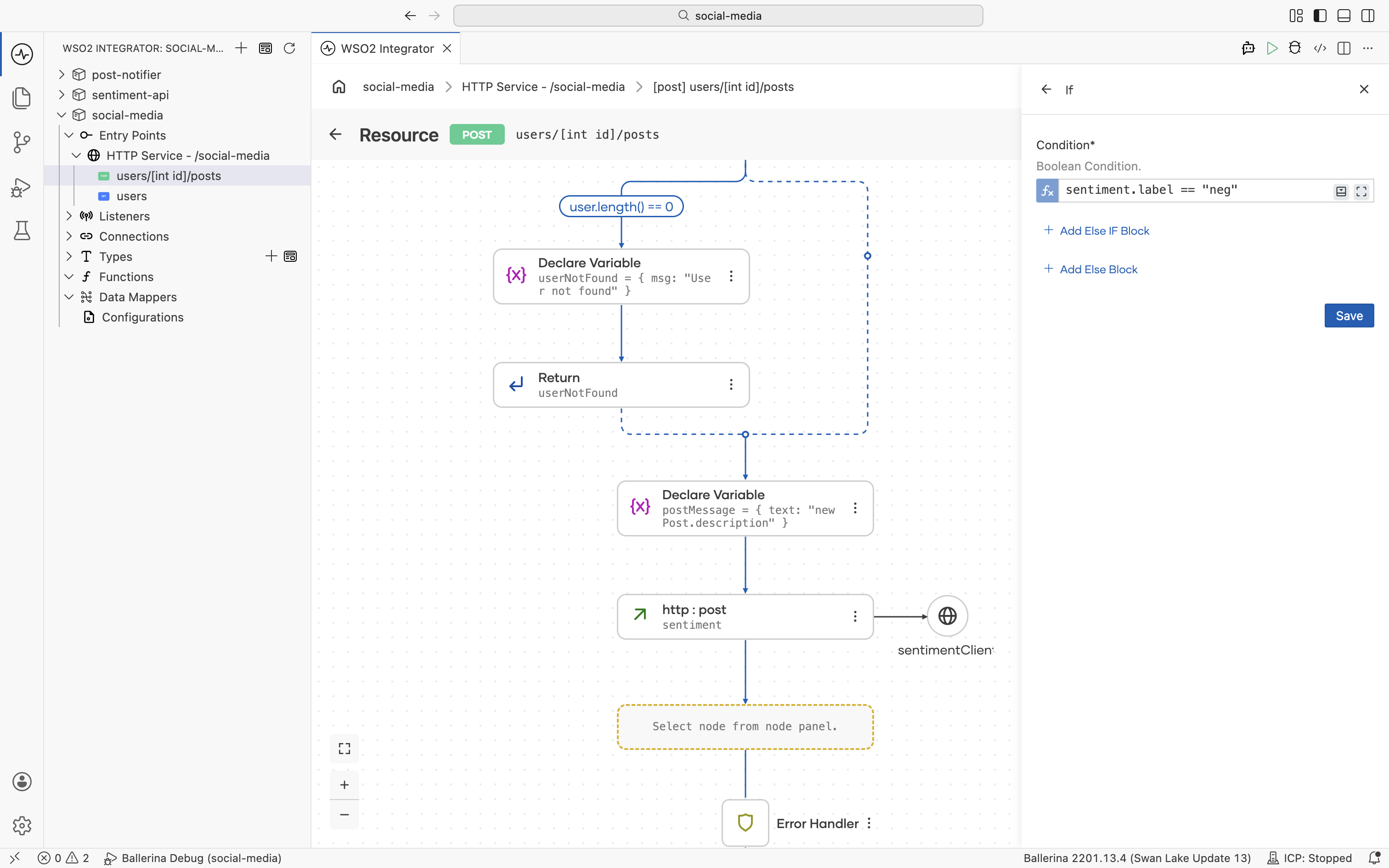Collapse the social-media project
Screen dimensions: 1389x868
click(x=62, y=115)
